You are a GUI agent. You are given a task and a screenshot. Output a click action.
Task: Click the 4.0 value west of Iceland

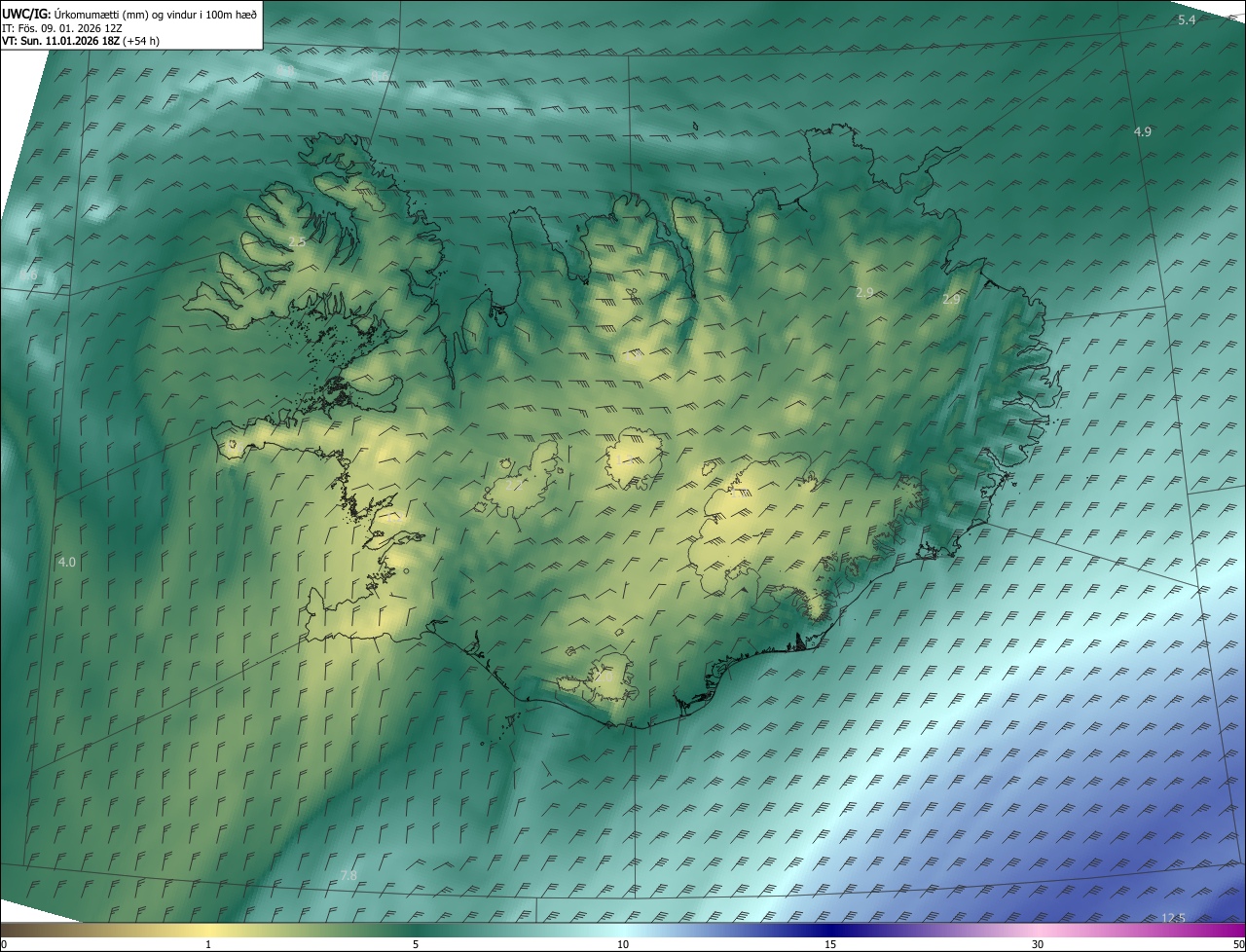66,562
